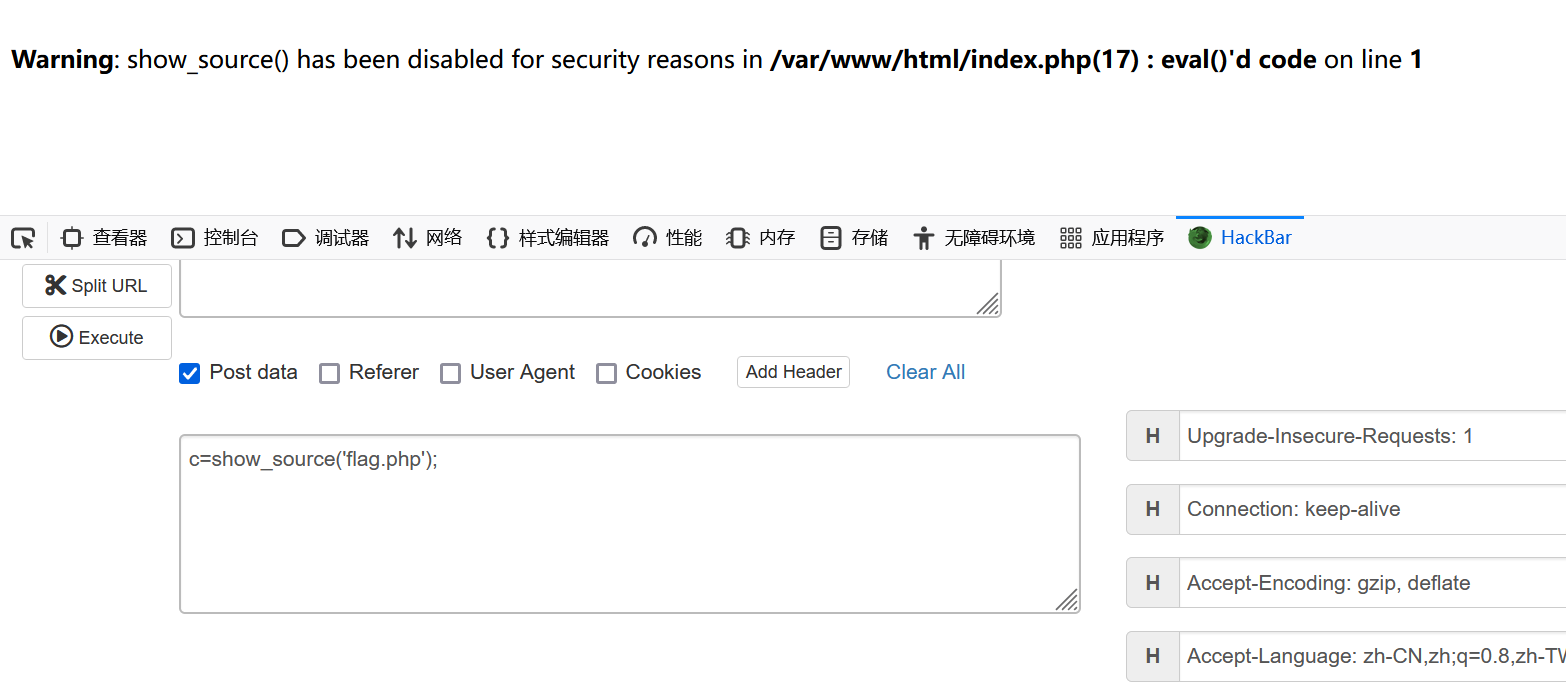
Task: Open the 调试器 debugger panel
Action: 325,238
